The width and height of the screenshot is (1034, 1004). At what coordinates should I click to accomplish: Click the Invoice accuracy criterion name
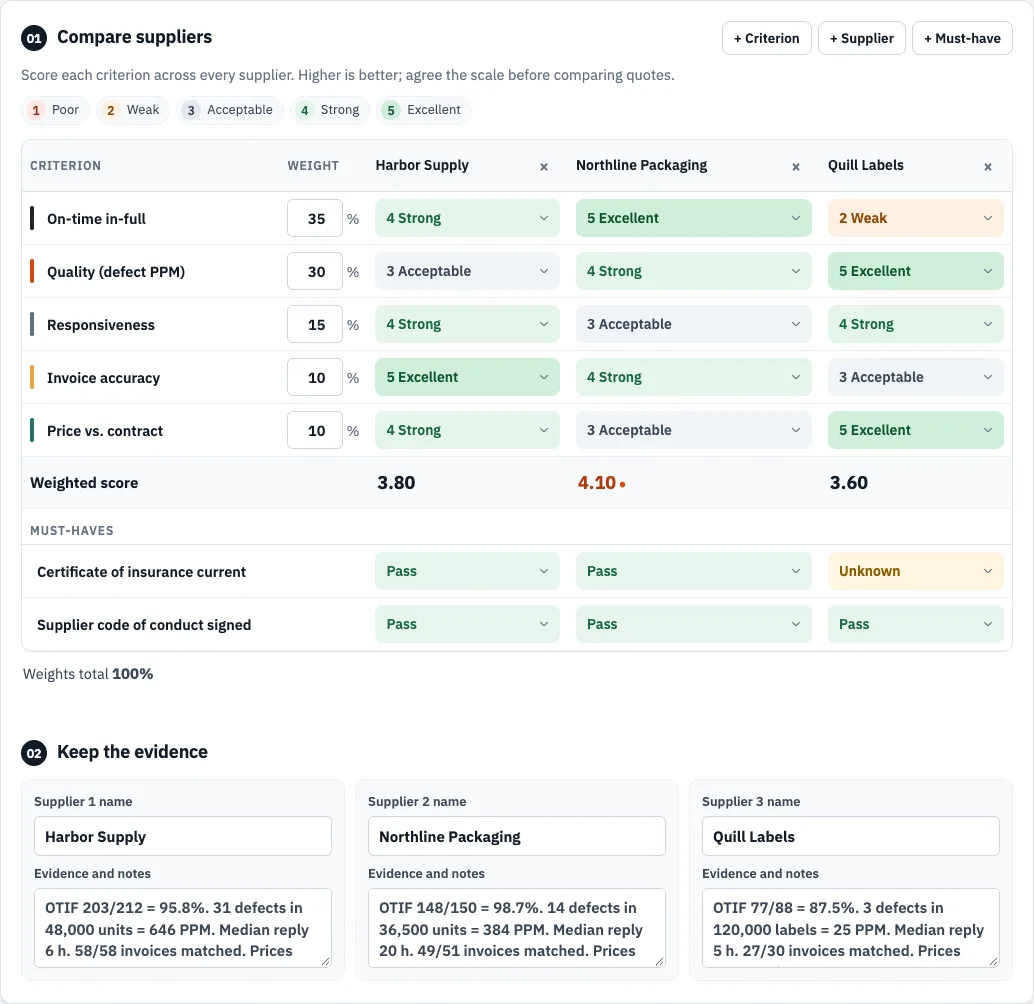click(x=104, y=378)
